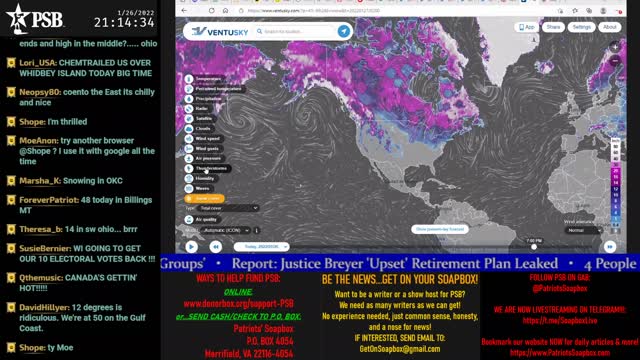Screen dimensions: 640x360
Task: Toggle the Air quality layer
Action: click(x=202, y=220)
